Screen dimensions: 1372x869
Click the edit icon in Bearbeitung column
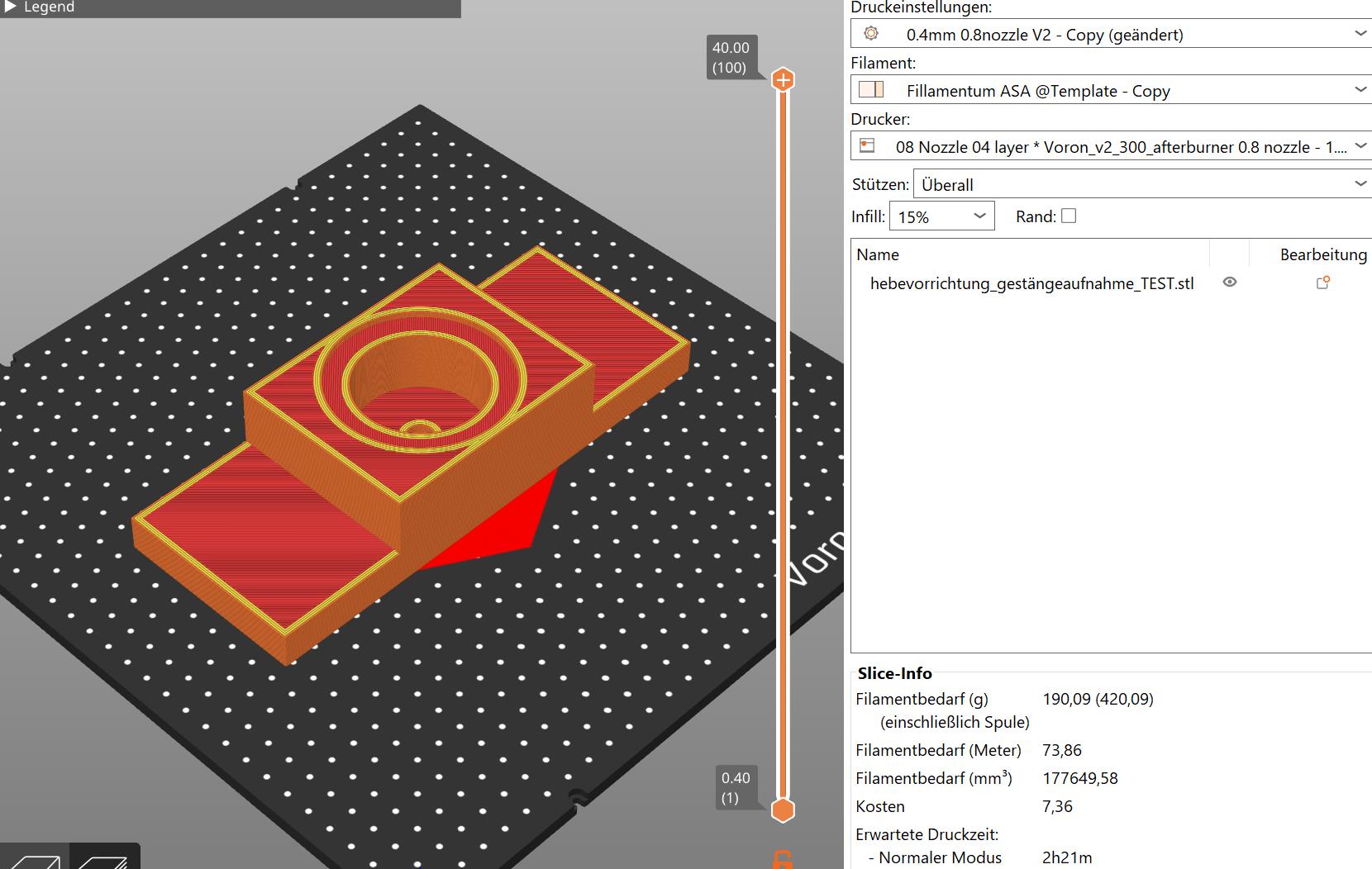(x=1322, y=283)
